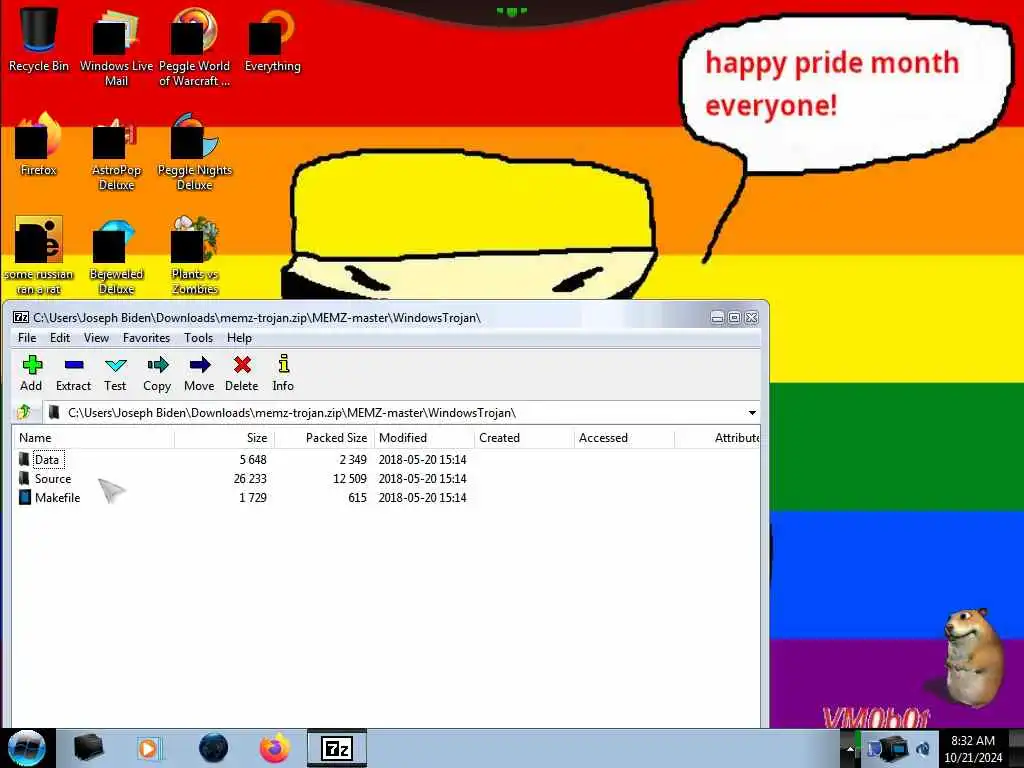
Task: Open the Tools menu
Action: pos(199,338)
